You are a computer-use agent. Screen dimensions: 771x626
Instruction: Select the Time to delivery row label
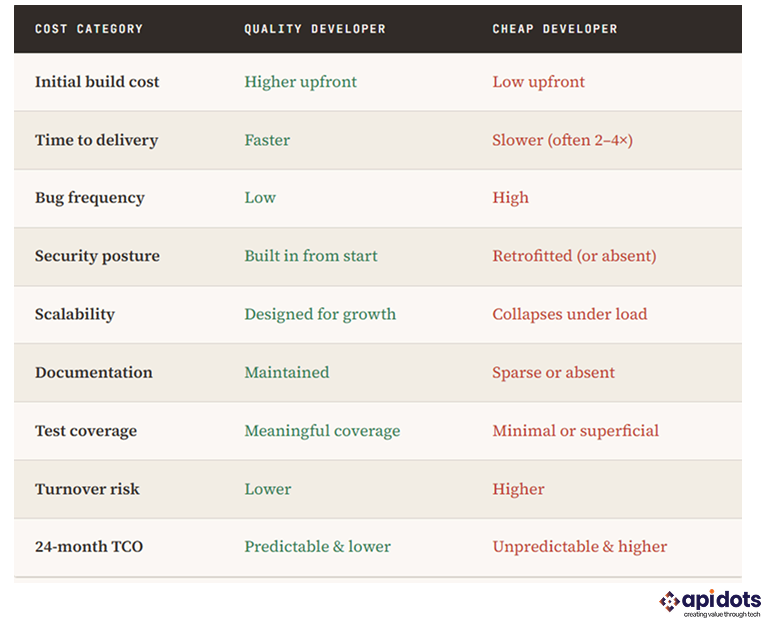click(x=96, y=140)
